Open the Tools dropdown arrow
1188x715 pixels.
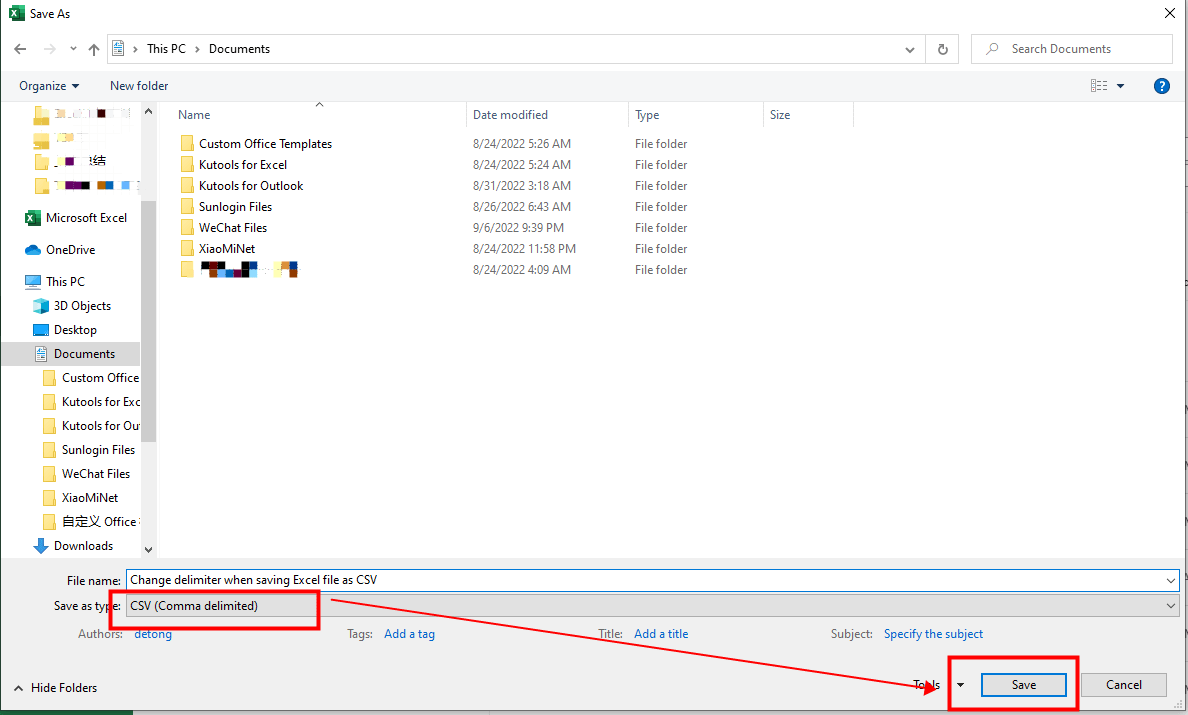point(960,685)
